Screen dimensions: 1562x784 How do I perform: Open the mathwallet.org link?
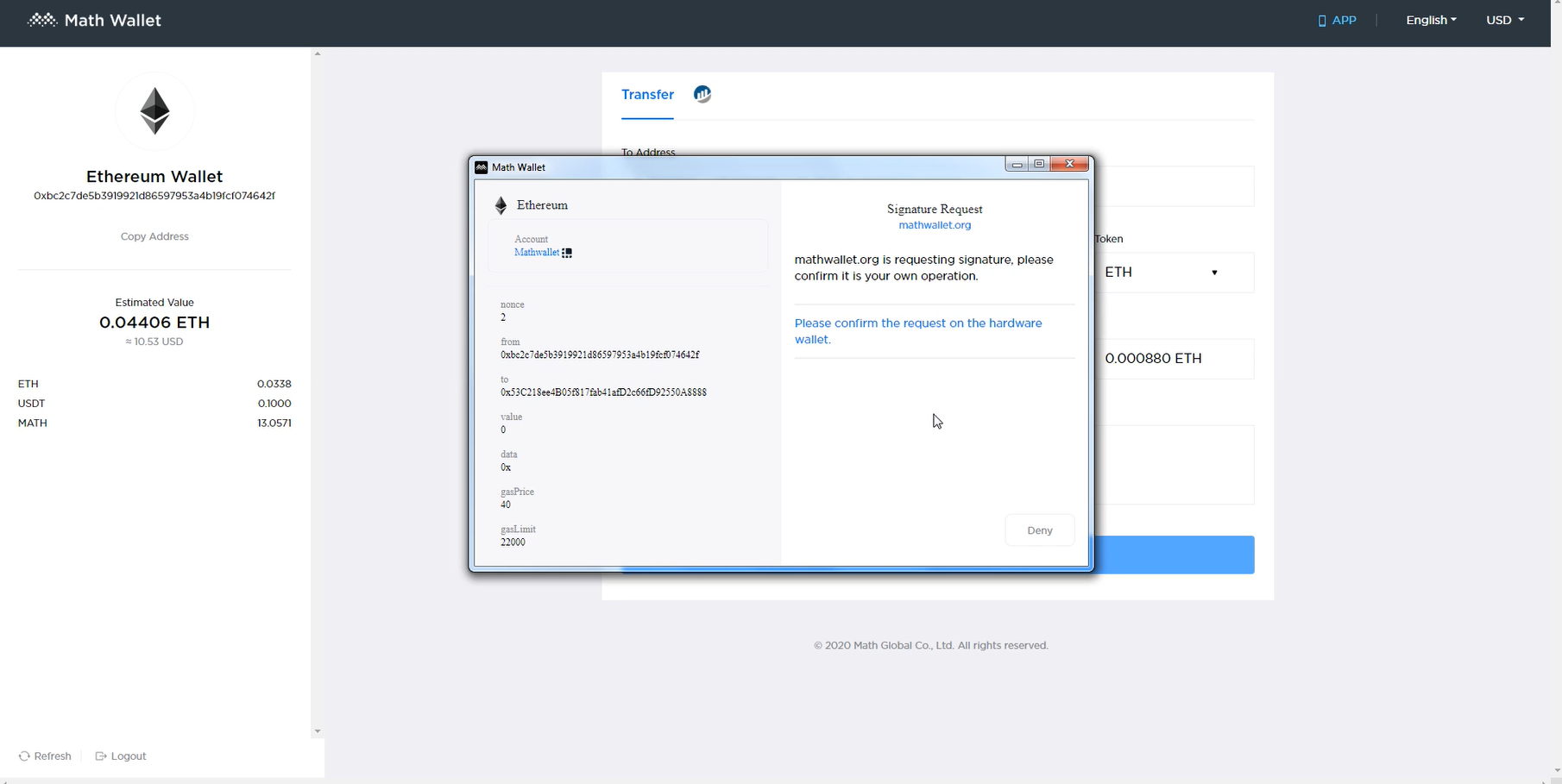click(935, 224)
